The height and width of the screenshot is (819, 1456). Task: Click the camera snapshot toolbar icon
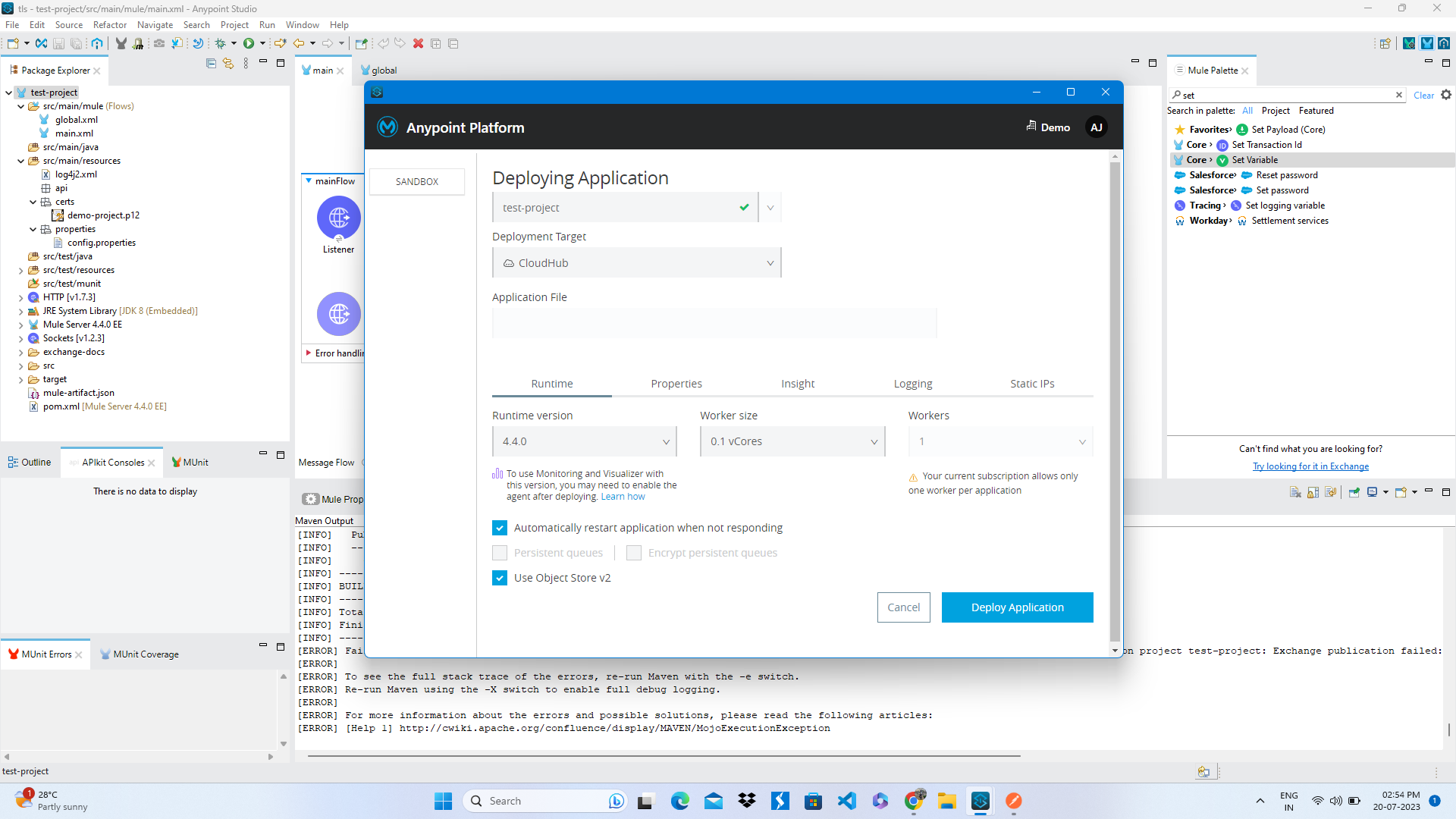[x=159, y=43]
